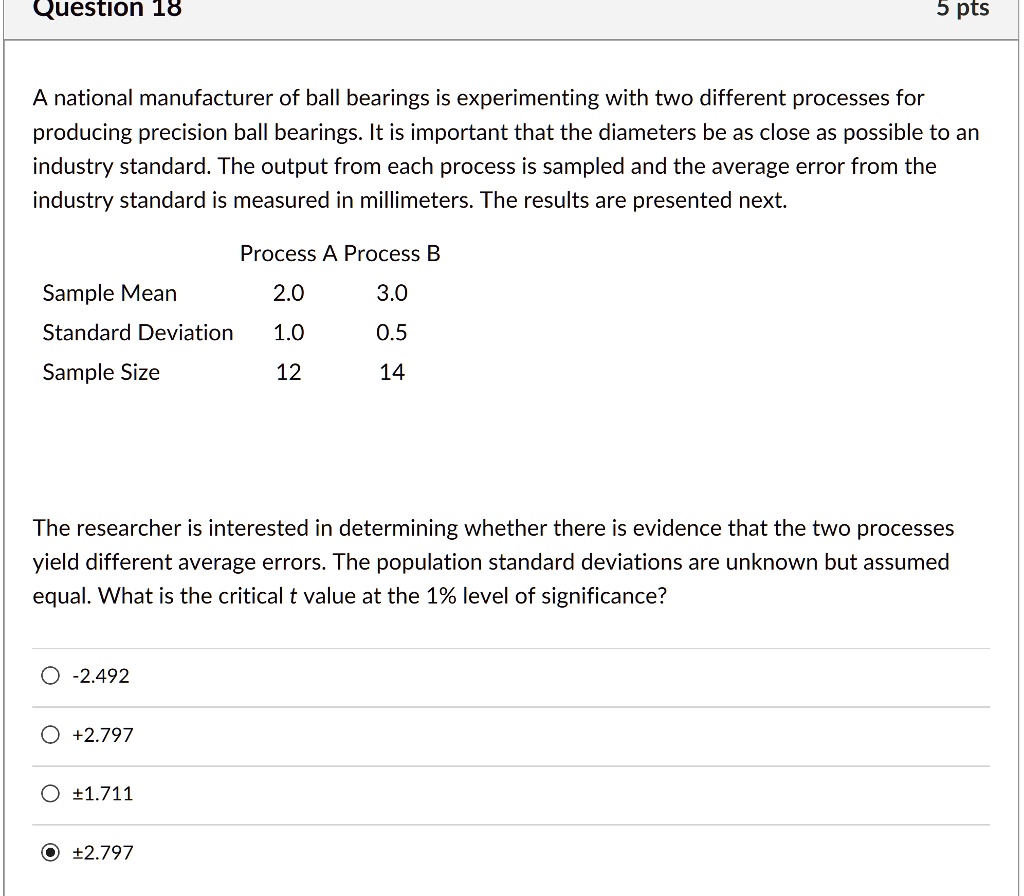The width and height of the screenshot is (1024, 896).
Task: Click the value 14 in the table
Action: pos(391,372)
